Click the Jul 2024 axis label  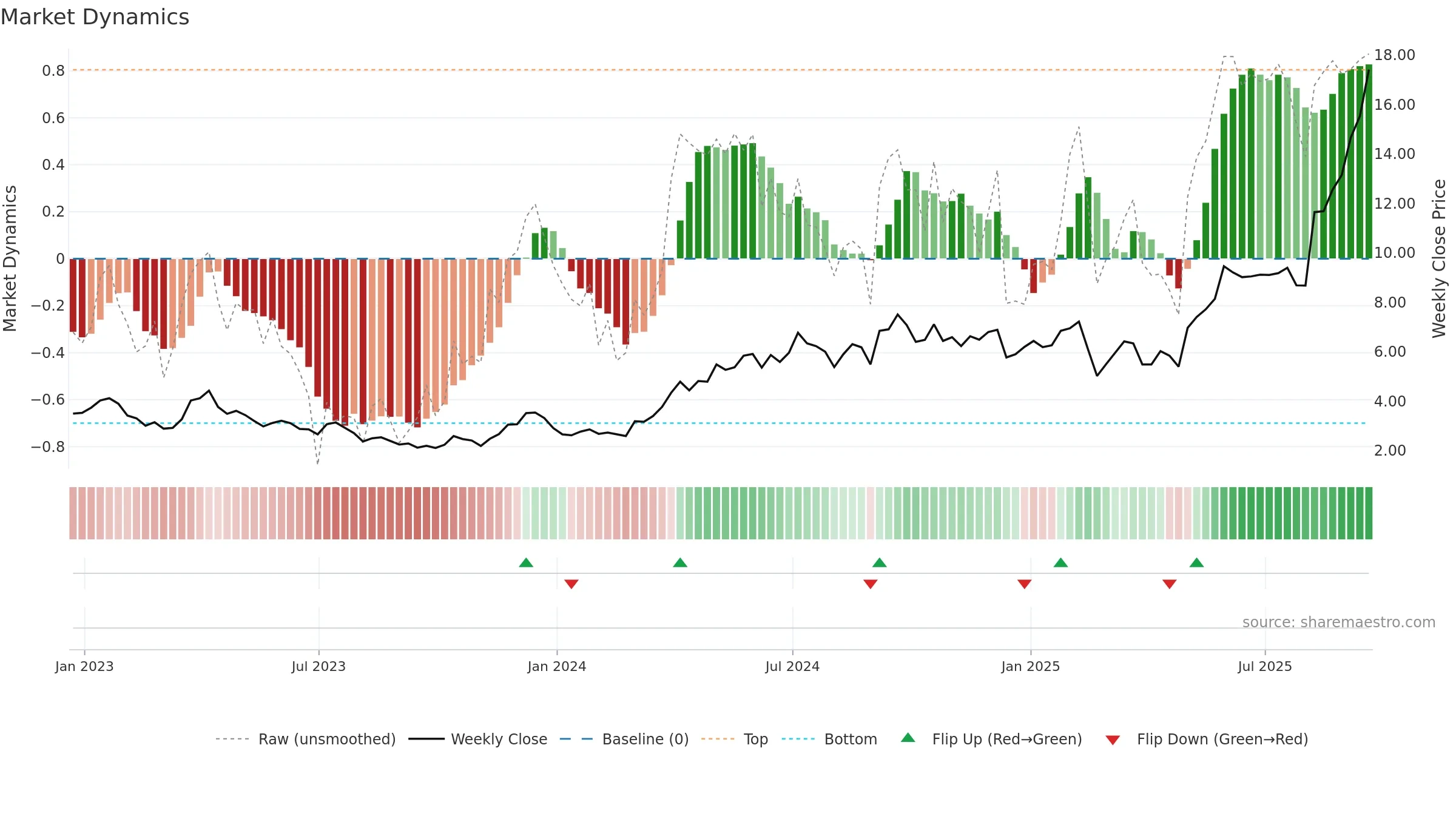tap(792, 666)
